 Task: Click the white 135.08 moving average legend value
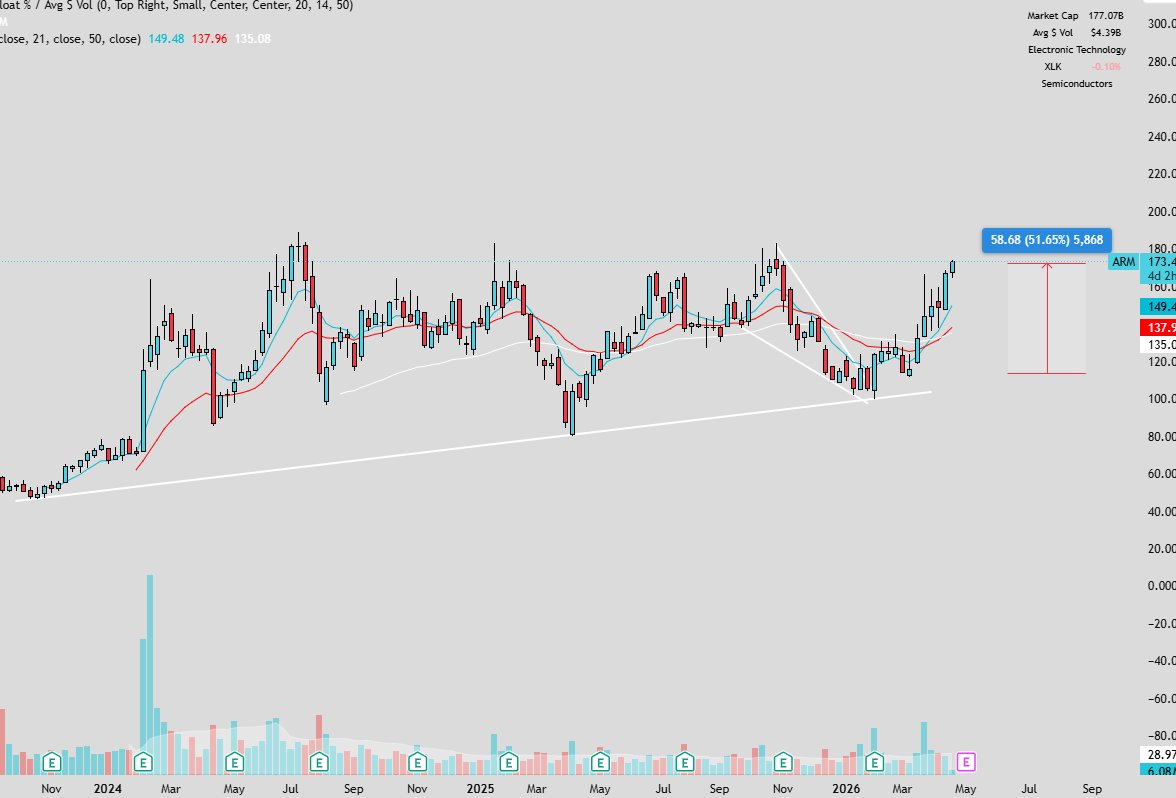(x=253, y=39)
